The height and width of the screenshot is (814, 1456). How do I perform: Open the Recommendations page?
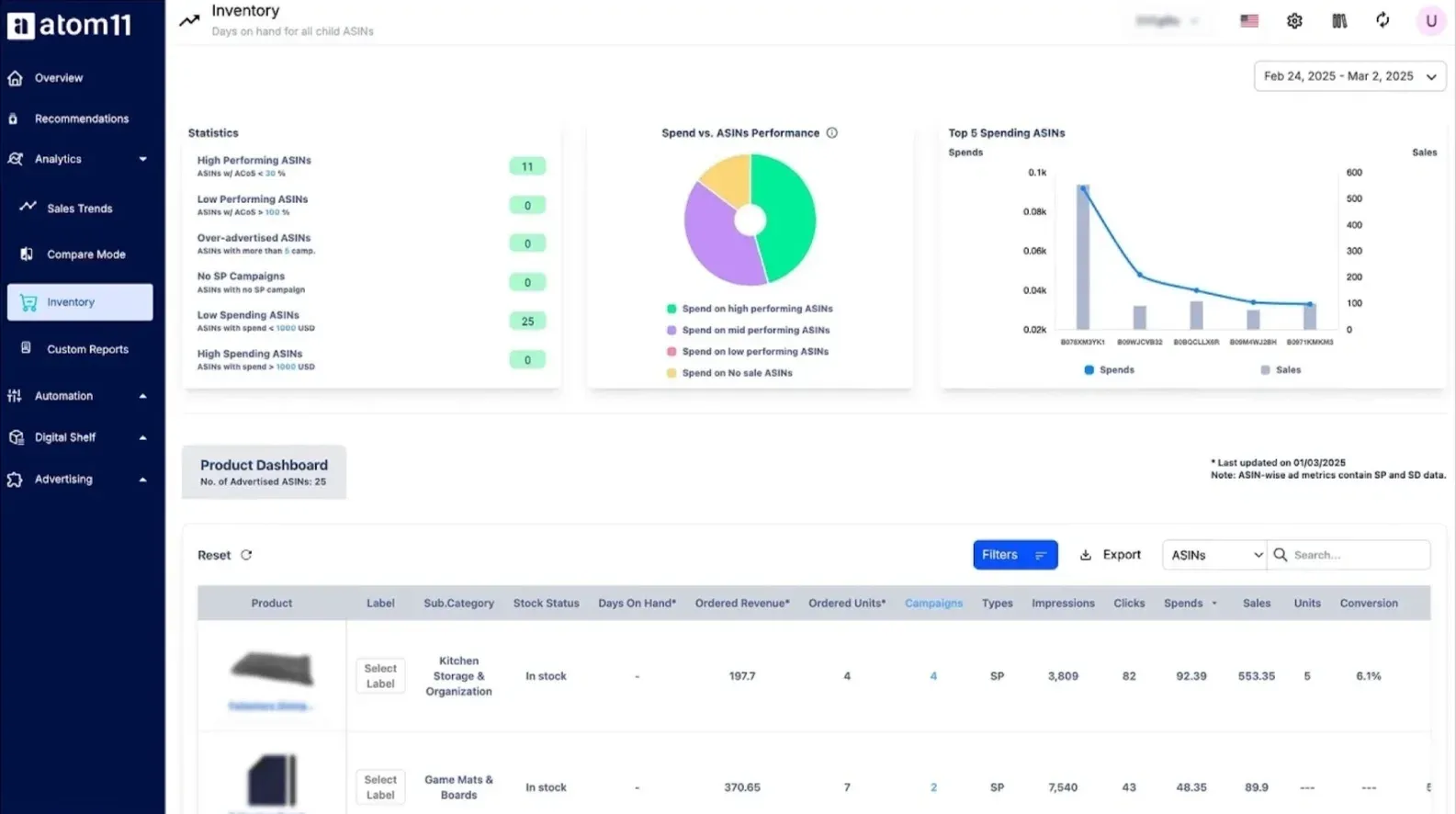(82, 119)
